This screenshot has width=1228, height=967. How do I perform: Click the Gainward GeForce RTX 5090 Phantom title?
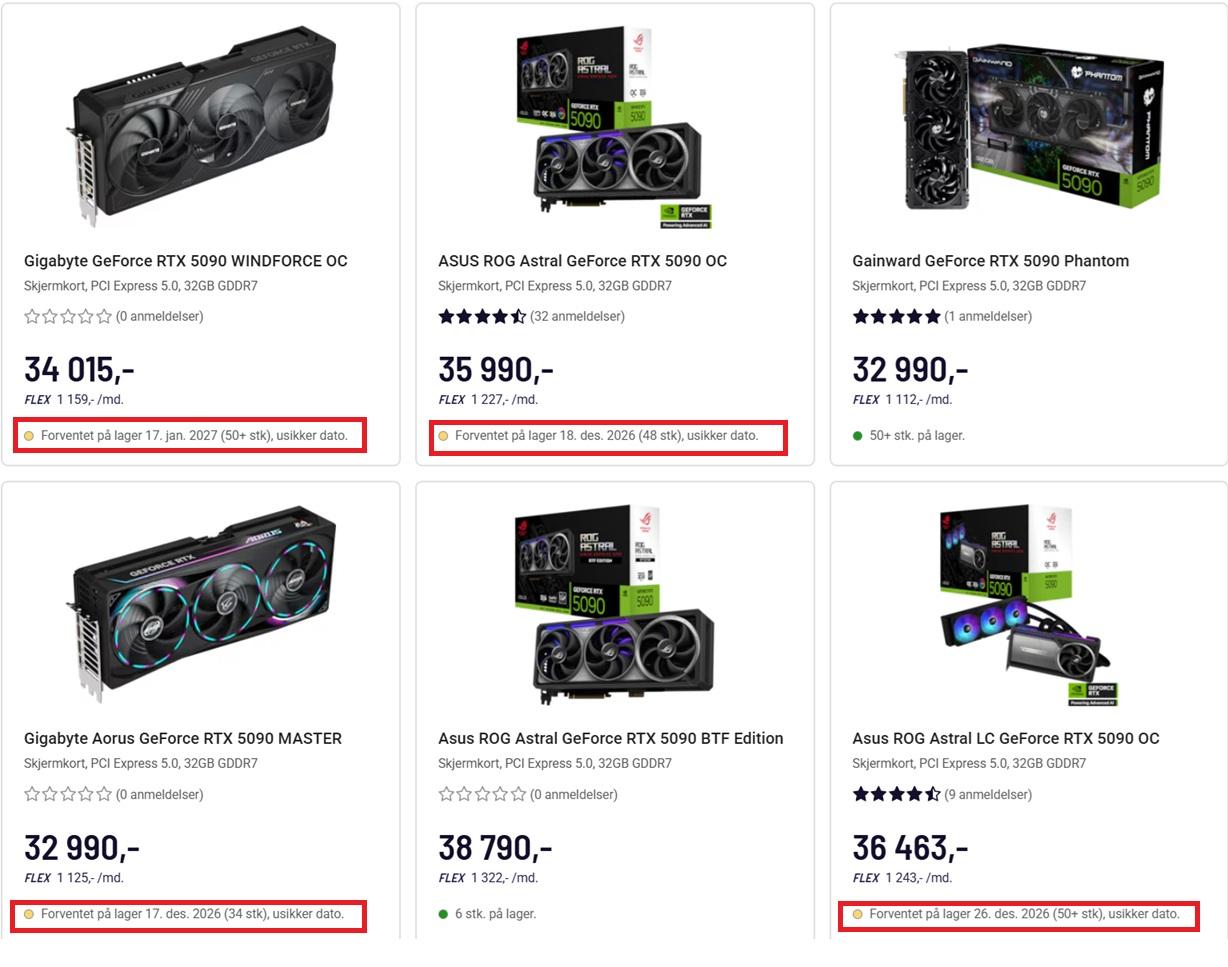(990, 261)
